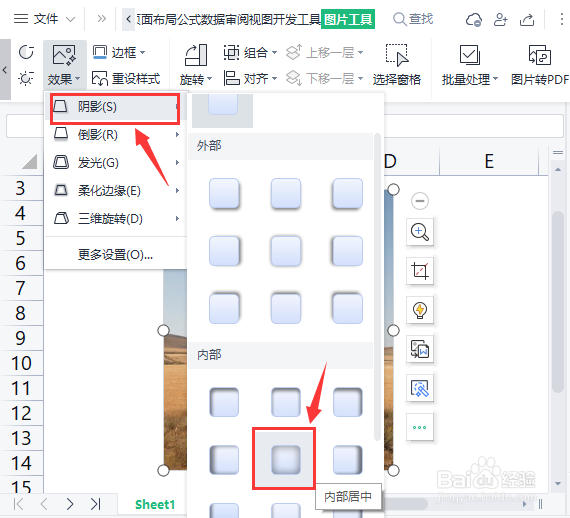The image size is (570, 518).
Task: Choose left inner shadow preset in second row
Action: tap(224, 460)
